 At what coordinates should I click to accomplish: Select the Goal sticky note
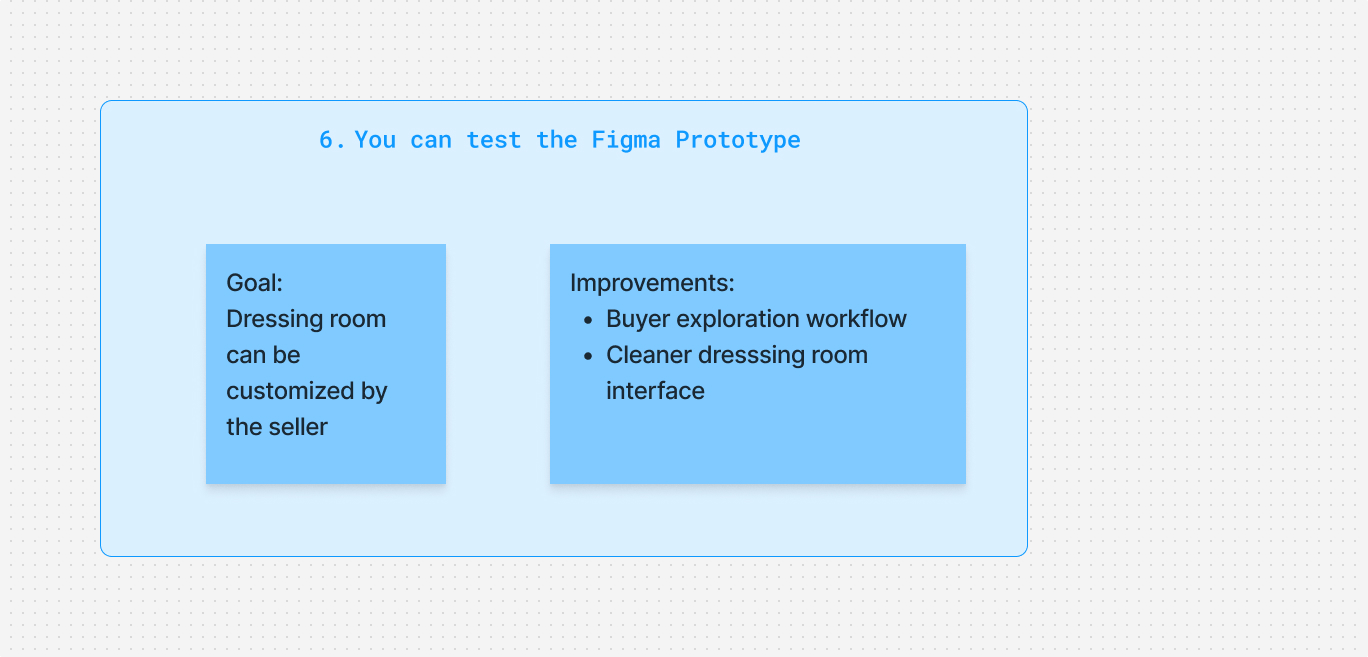click(x=326, y=364)
